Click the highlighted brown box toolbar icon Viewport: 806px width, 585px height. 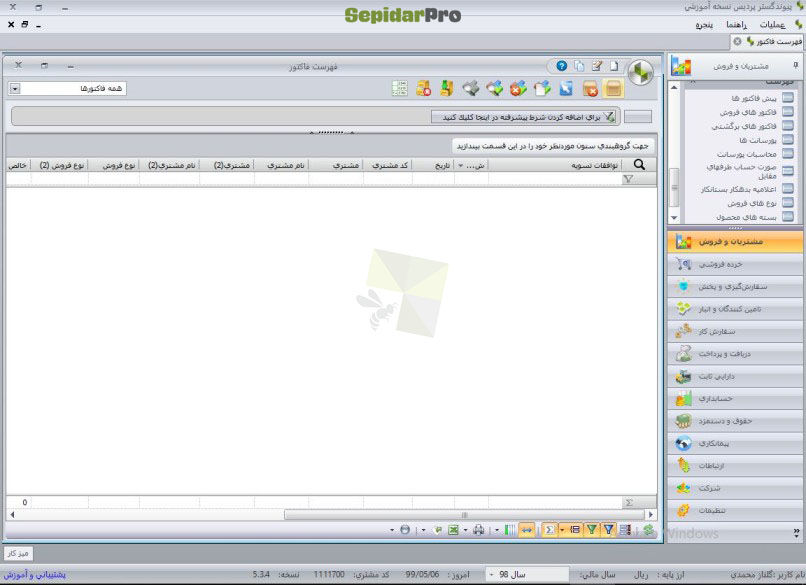(x=613, y=88)
